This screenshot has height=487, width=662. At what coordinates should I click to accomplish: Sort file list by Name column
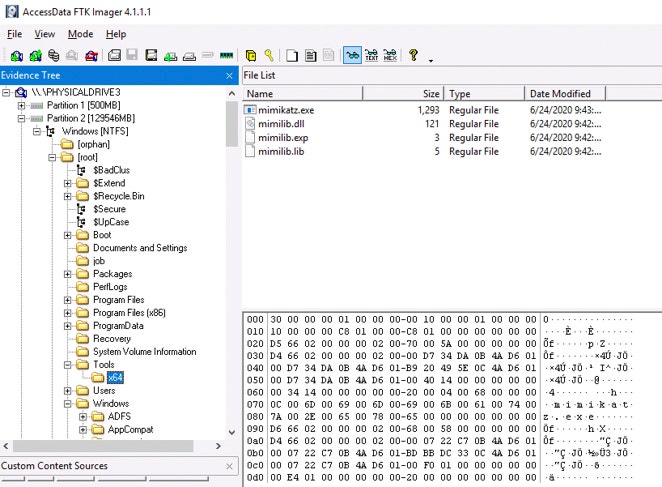302,94
